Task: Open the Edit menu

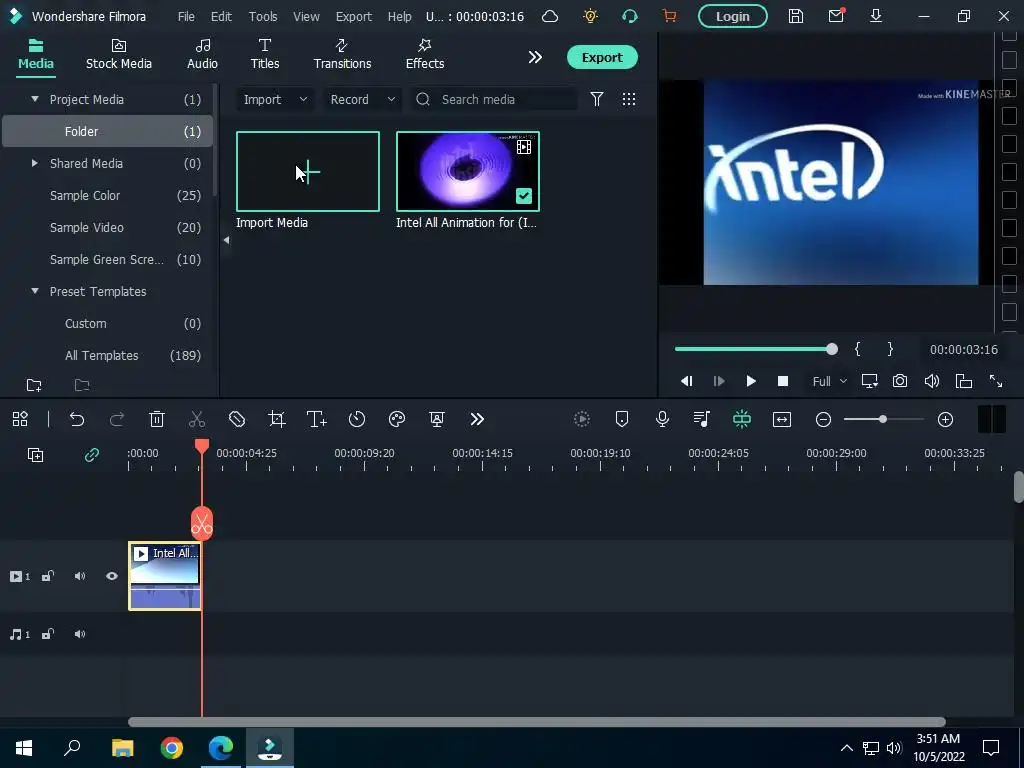Action: coord(221,16)
